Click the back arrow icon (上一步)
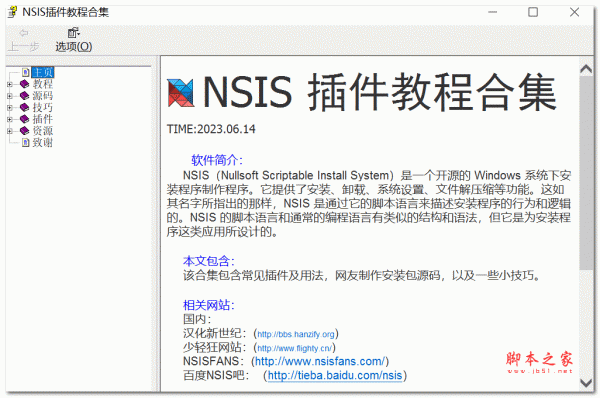Image resolution: width=600 pixels, height=398 pixels. (24, 33)
